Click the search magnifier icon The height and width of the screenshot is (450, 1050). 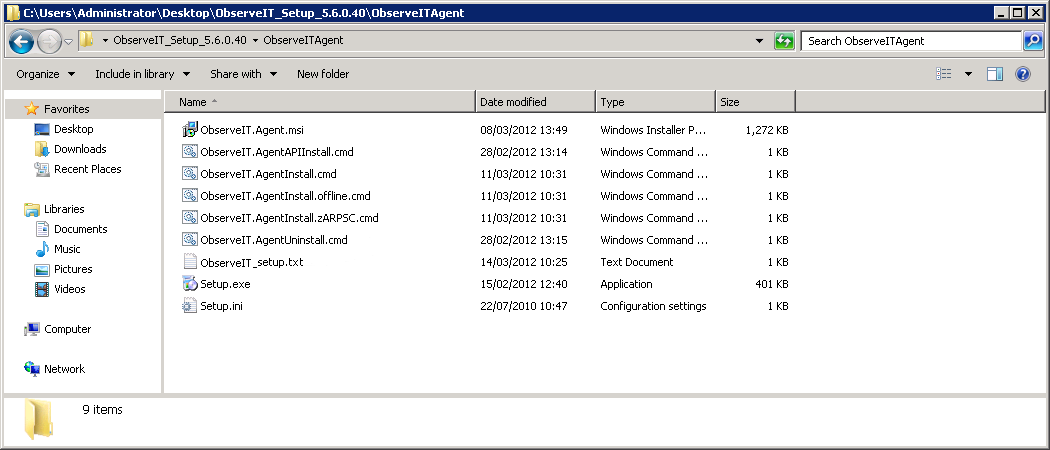pyautogui.click(x=1033, y=41)
